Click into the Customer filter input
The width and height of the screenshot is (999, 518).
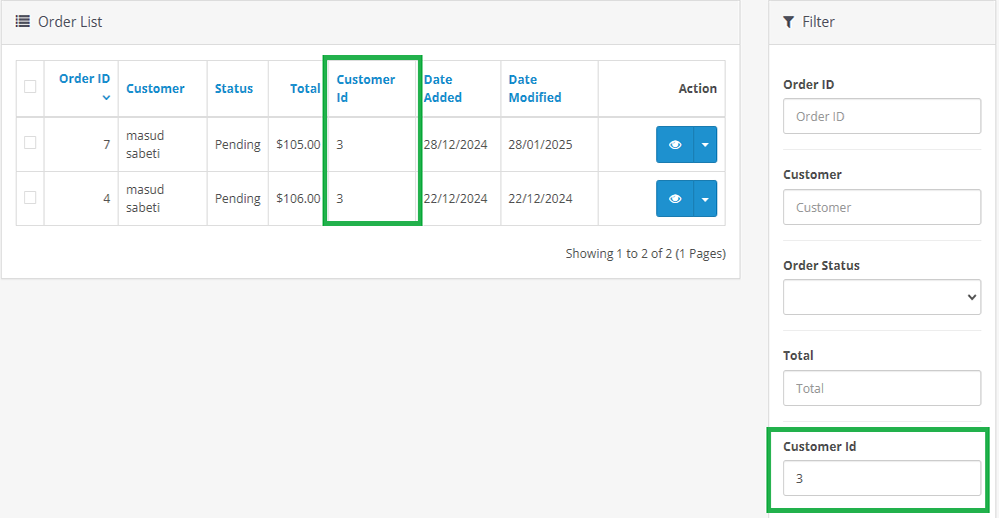[x=881, y=207]
